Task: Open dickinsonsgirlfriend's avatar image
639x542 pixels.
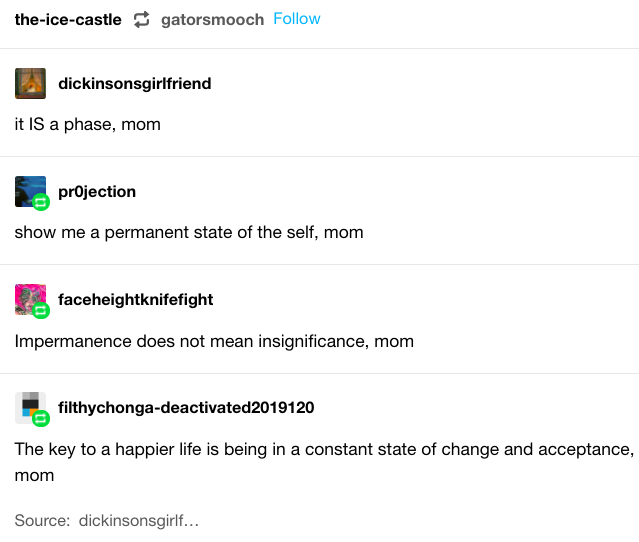Action: (x=30, y=83)
